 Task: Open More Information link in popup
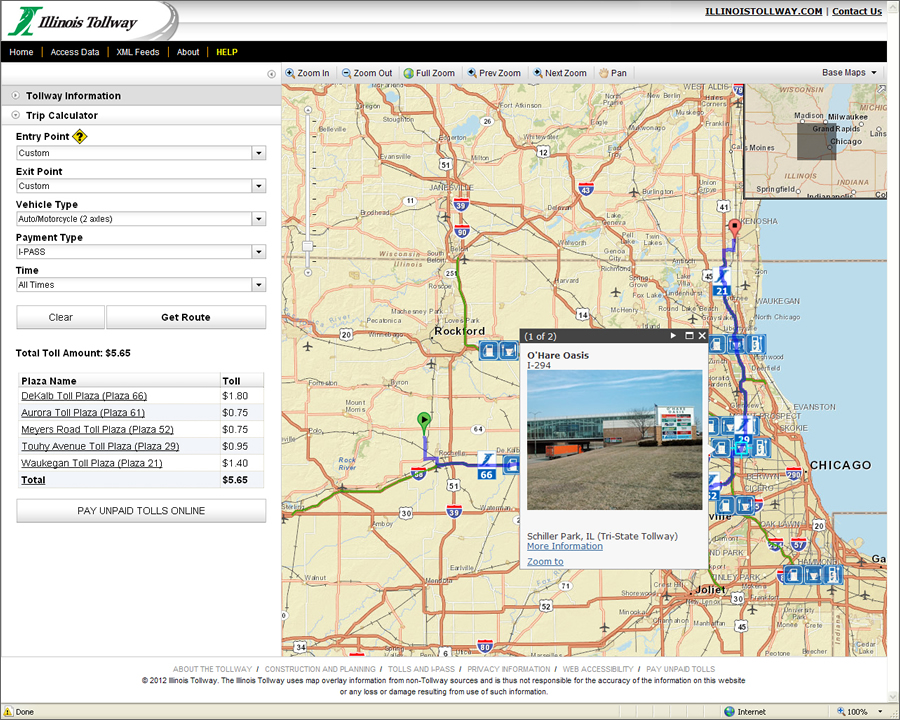565,546
